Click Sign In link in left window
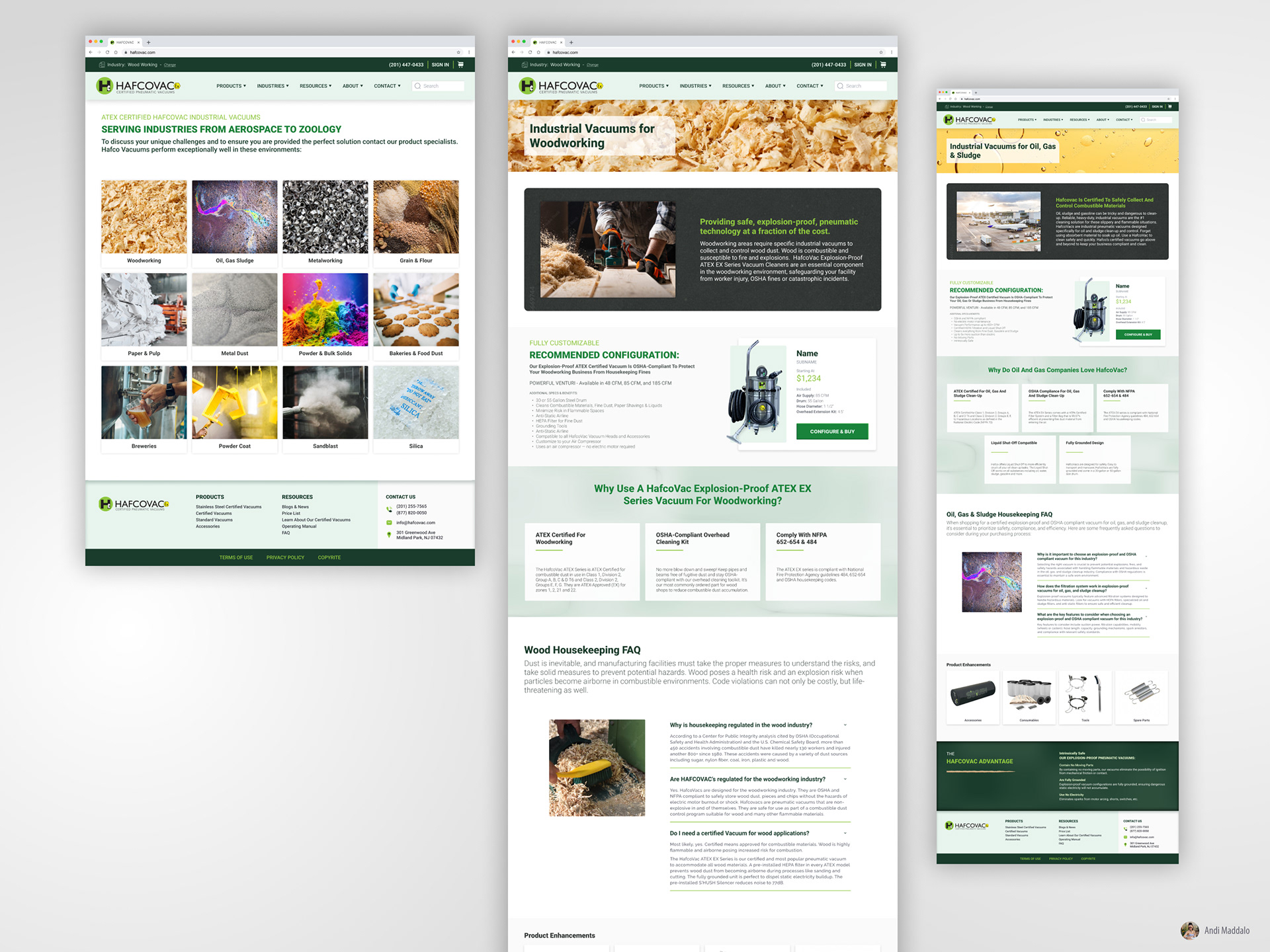The height and width of the screenshot is (952, 1270). 441,65
